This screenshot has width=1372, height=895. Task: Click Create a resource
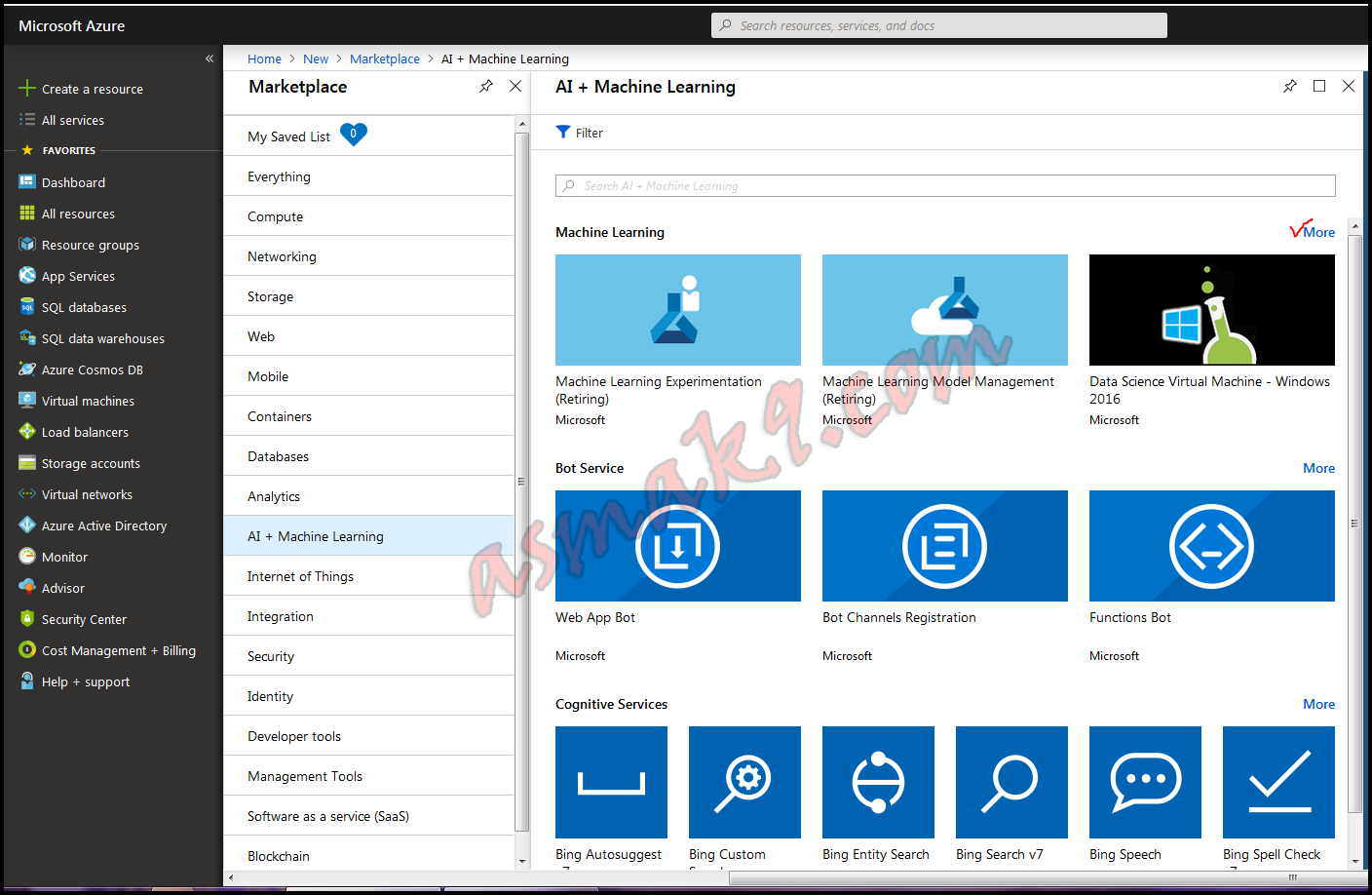point(92,88)
